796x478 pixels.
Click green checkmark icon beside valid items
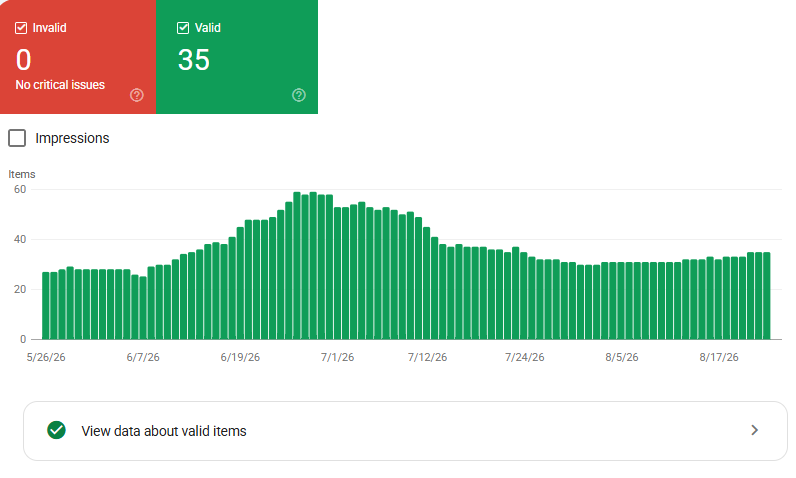coord(56,430)
